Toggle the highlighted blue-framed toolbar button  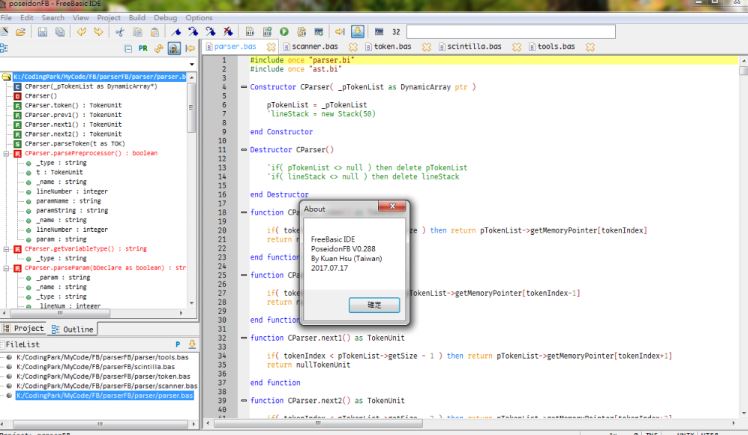pos(358,32)
